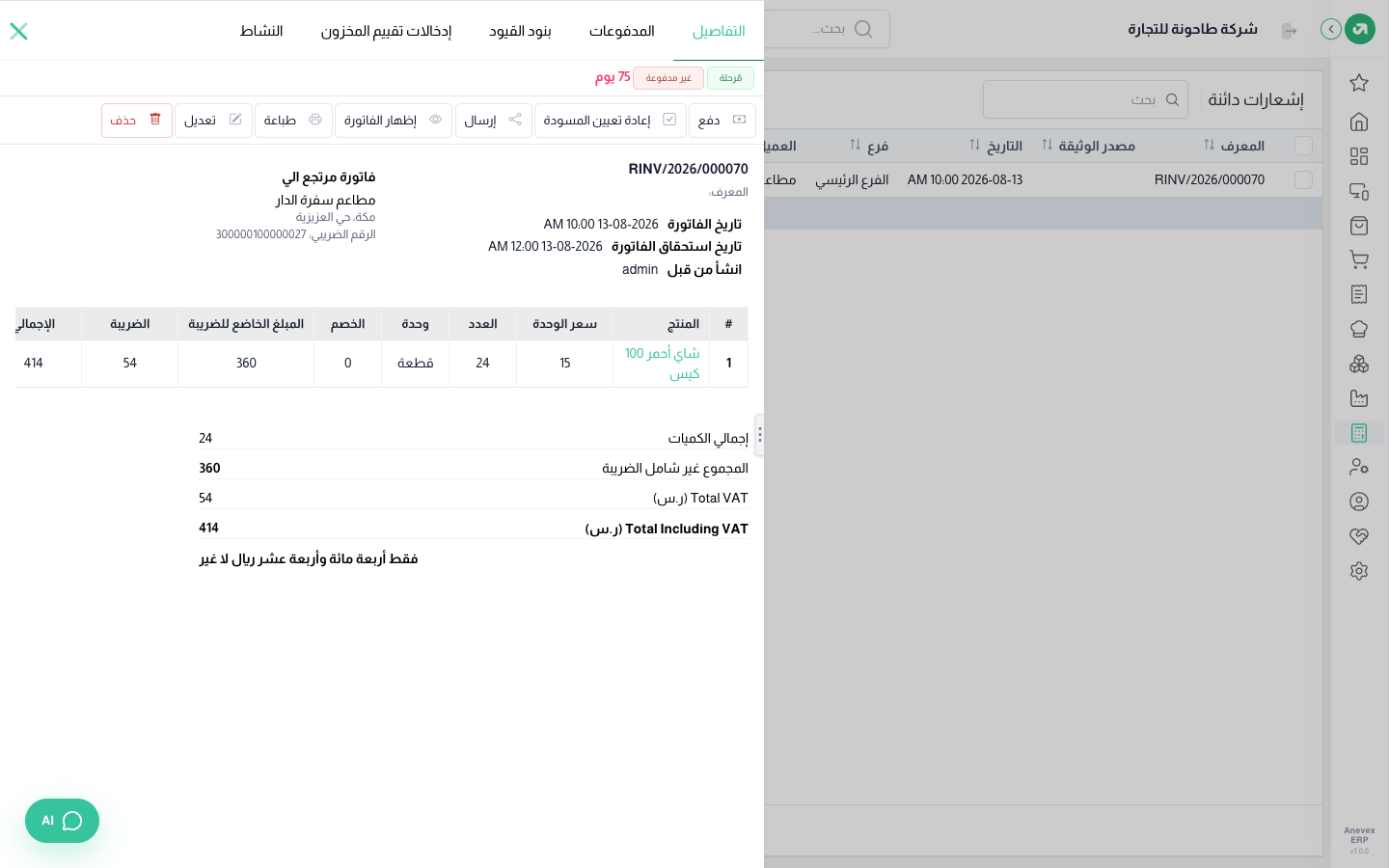Open product link شاي أحمر 100 كيس
Image resolution: width=1389 pixels, height=868 pixels.
coord(663,364)
